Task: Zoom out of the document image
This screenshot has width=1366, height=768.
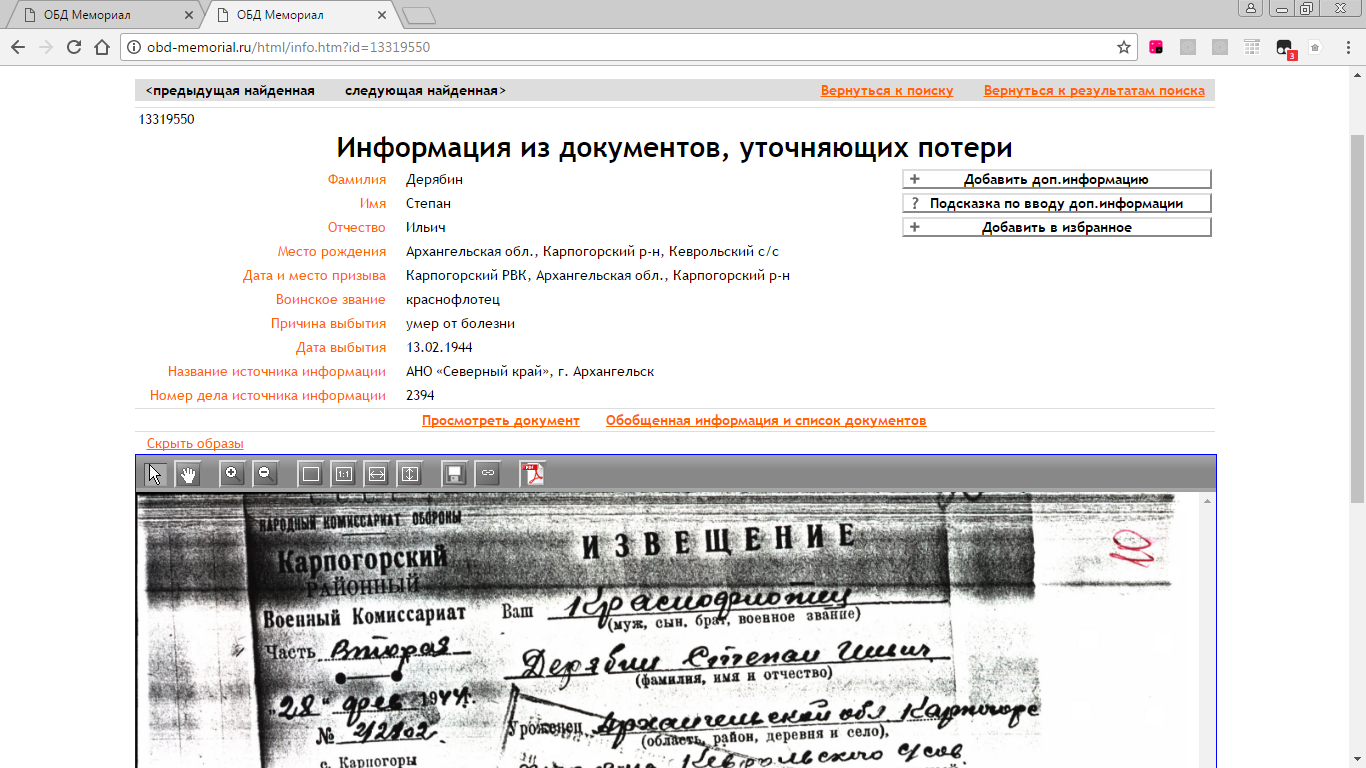Action: (x=265, y=474)
